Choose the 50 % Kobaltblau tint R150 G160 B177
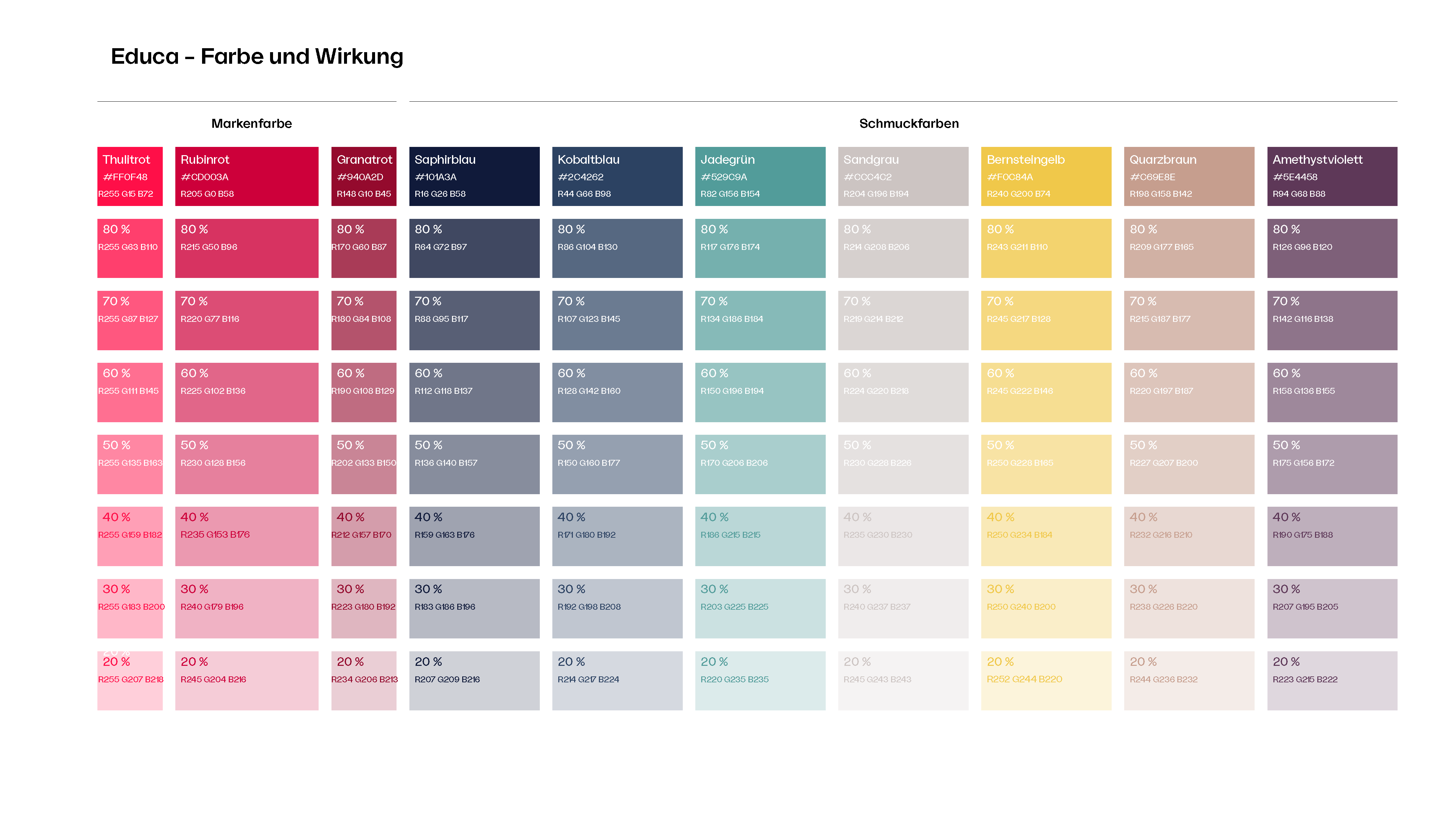This screenshot has width=1456, height=819. tap(617, 464)
